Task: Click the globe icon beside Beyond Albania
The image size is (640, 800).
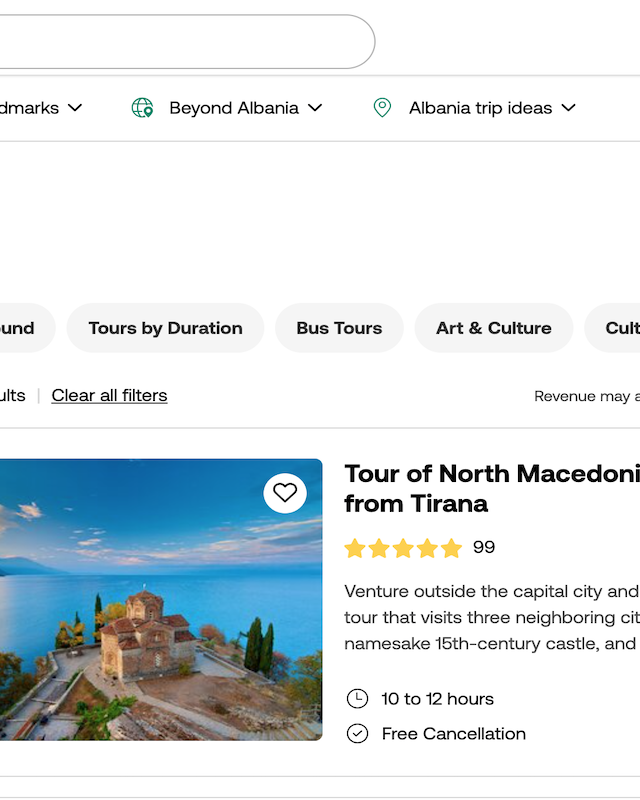Action: pyautogui.click(x=142, y=108)
